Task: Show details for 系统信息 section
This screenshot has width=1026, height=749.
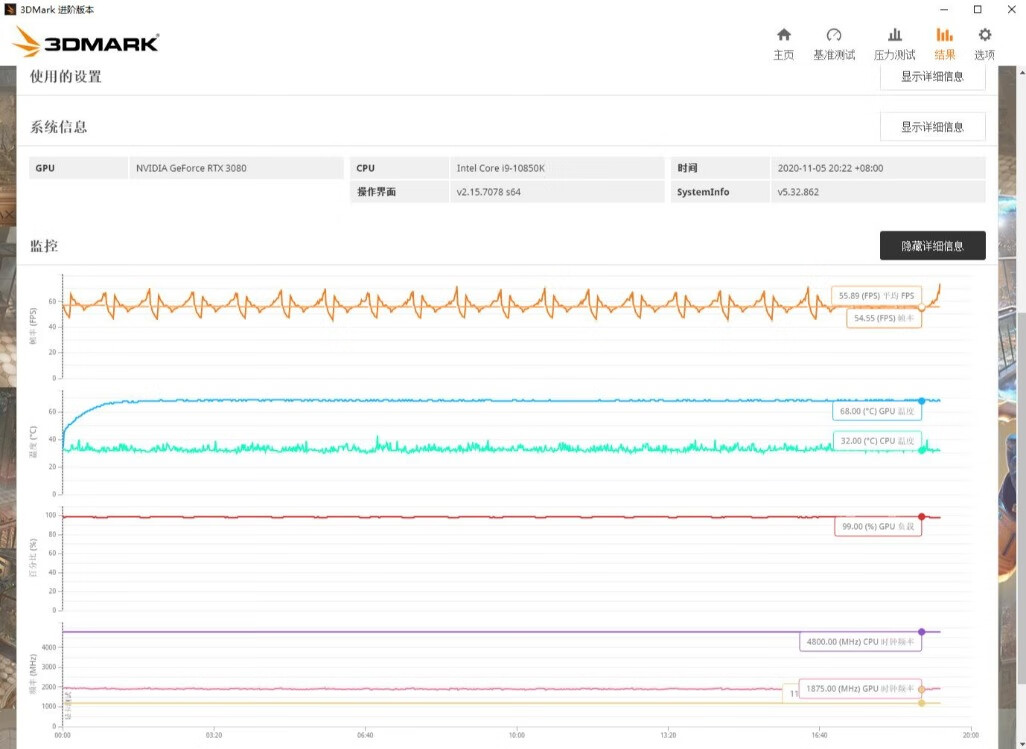Action: pyautogui.click(x=932, y=127)
